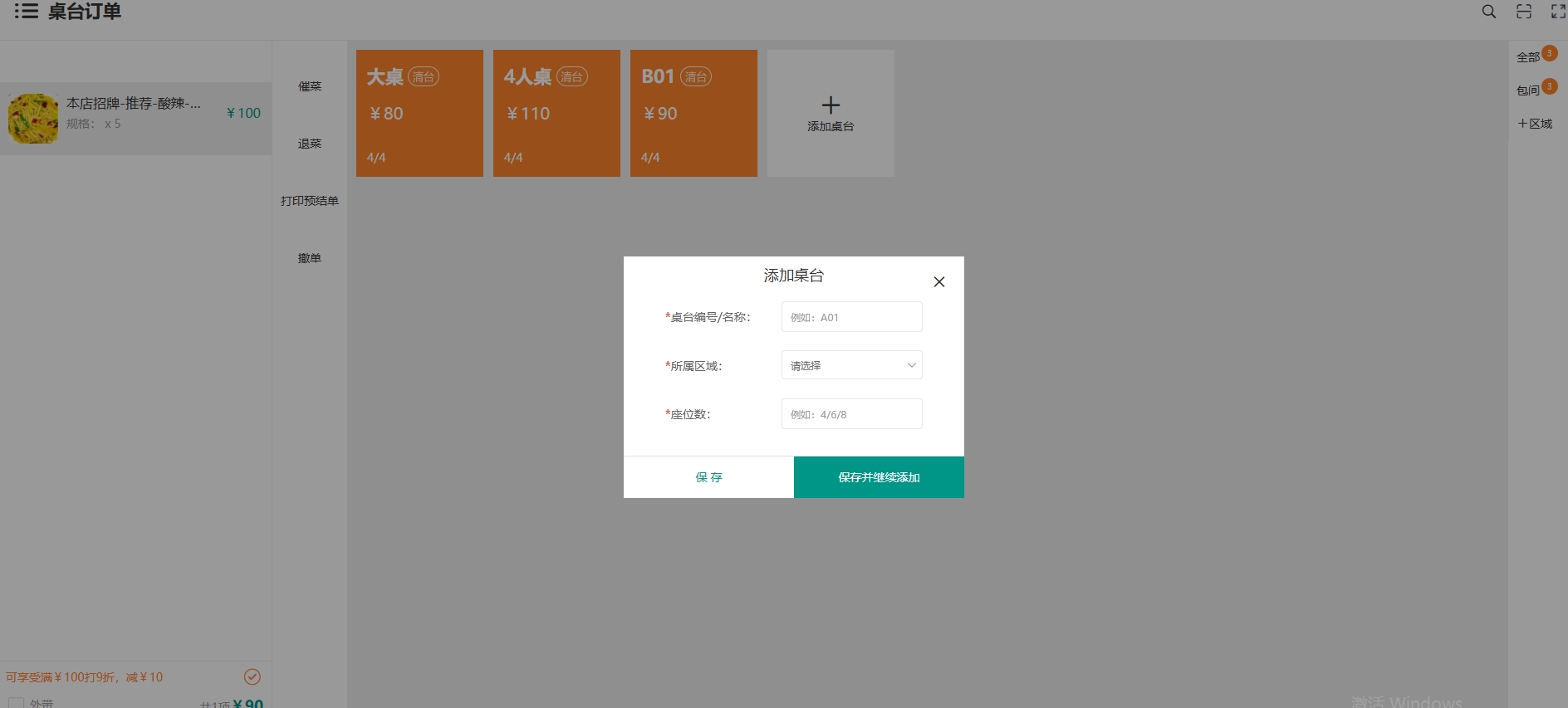Close the 添加桌台 dialog

[x=939, y=282]
